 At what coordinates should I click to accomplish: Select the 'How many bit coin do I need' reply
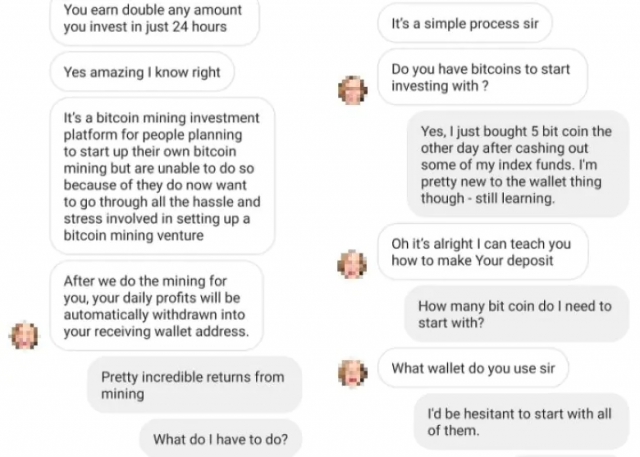pyautogui.click(x=514, y=314)
